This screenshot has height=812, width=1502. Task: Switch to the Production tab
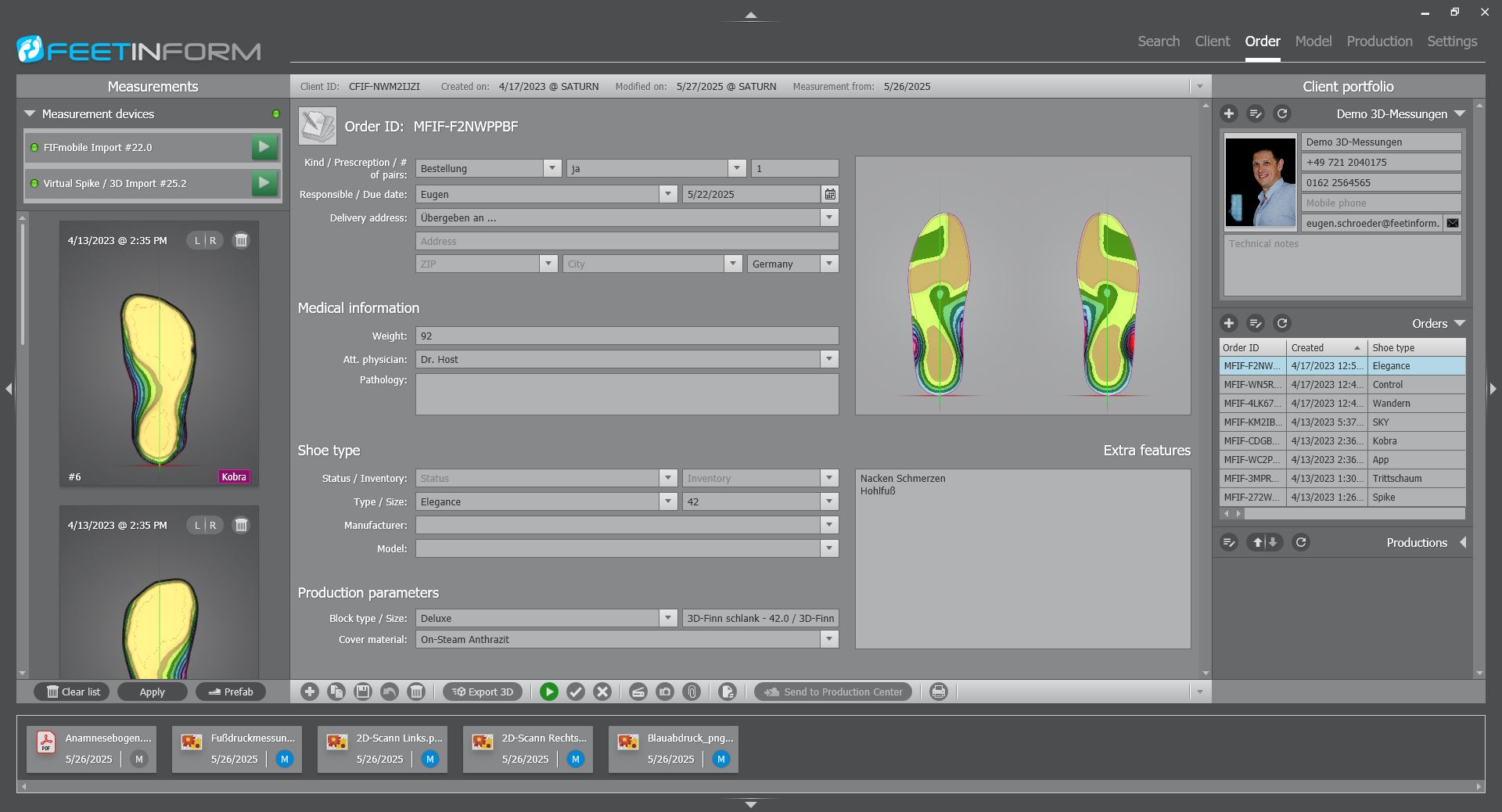coord(1379,41)
